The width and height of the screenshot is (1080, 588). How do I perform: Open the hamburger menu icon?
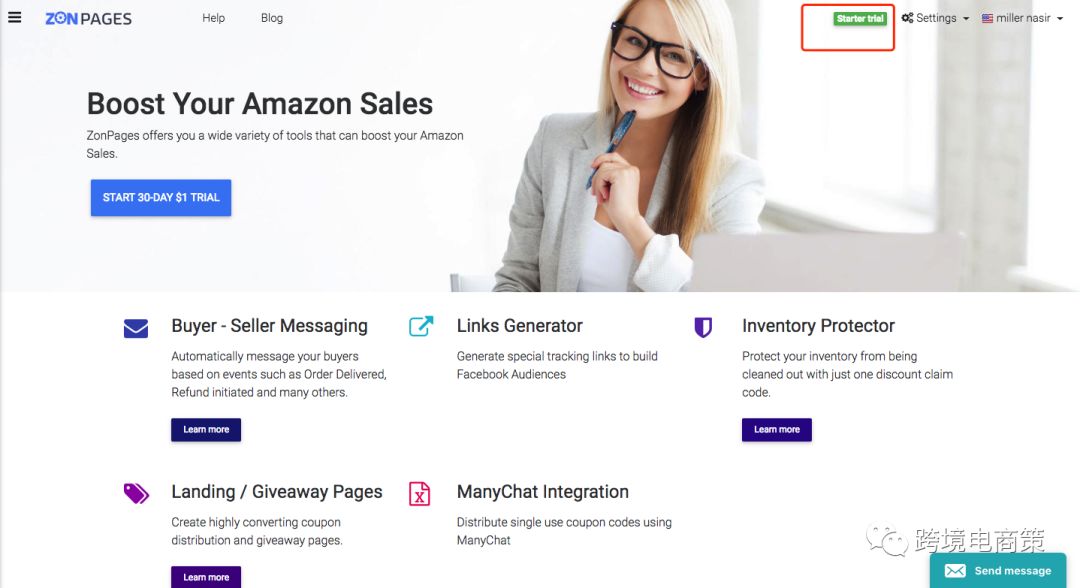14,17
